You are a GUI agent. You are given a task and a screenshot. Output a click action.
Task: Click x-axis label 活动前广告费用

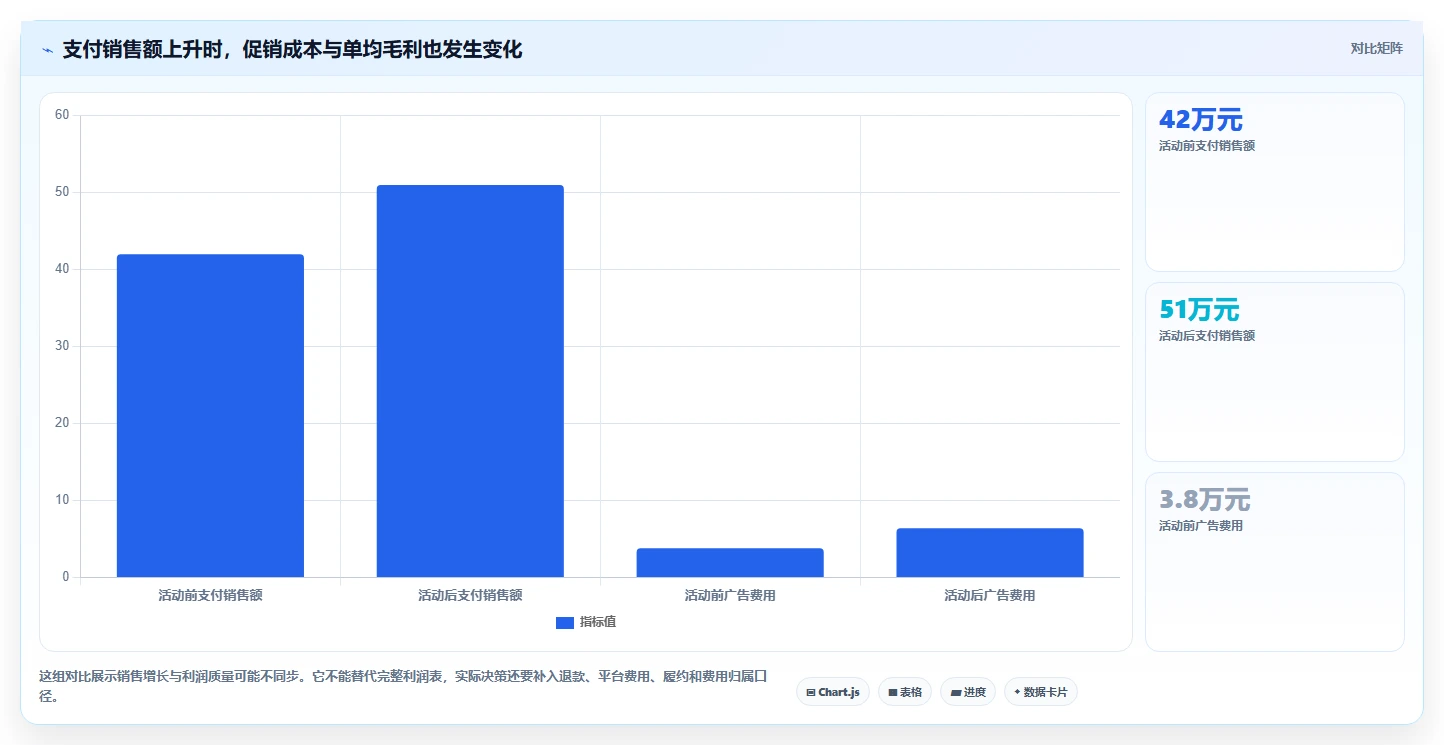click(x=730, y=595)
